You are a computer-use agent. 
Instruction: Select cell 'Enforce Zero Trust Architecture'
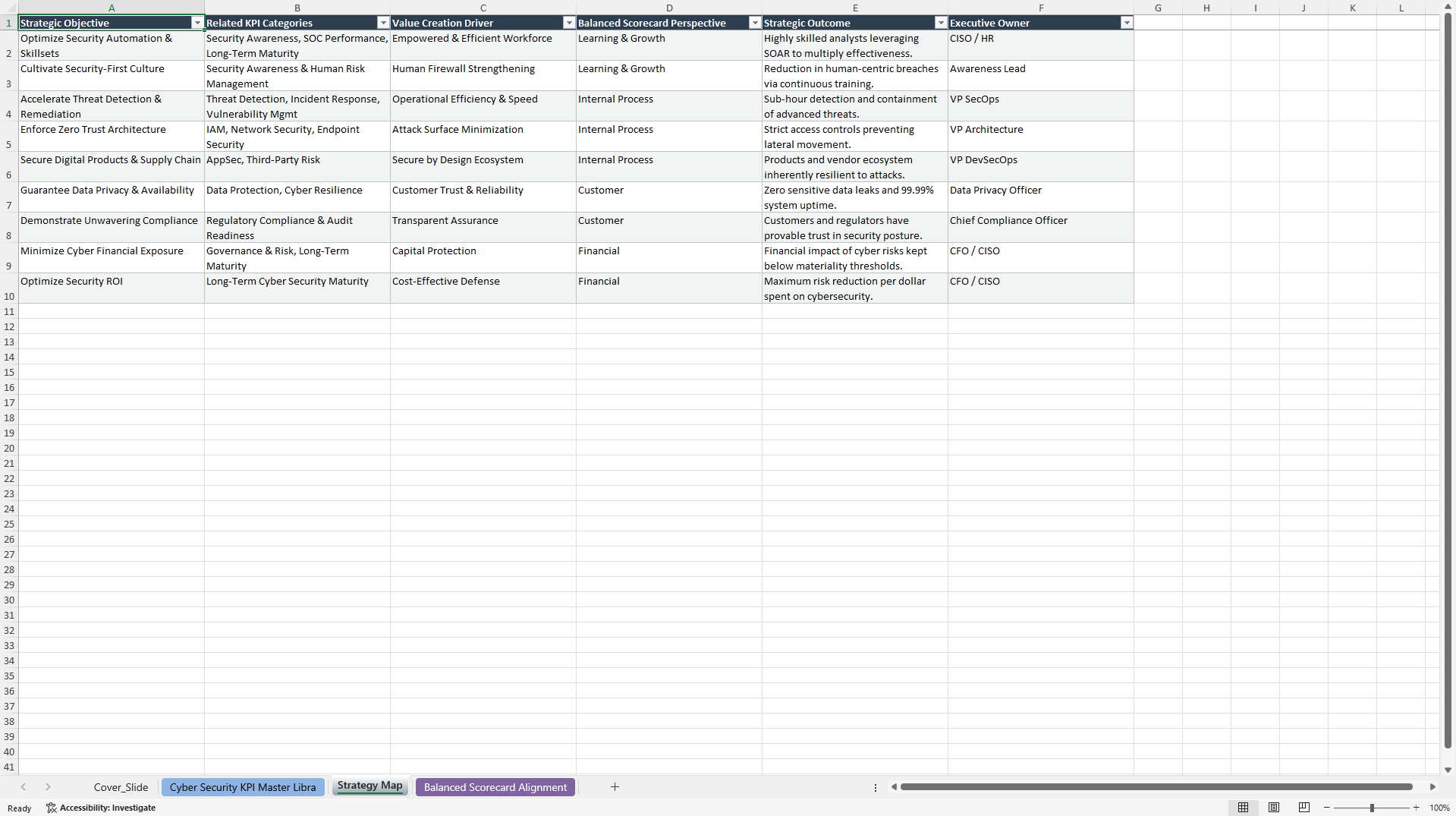pos(112,137)
